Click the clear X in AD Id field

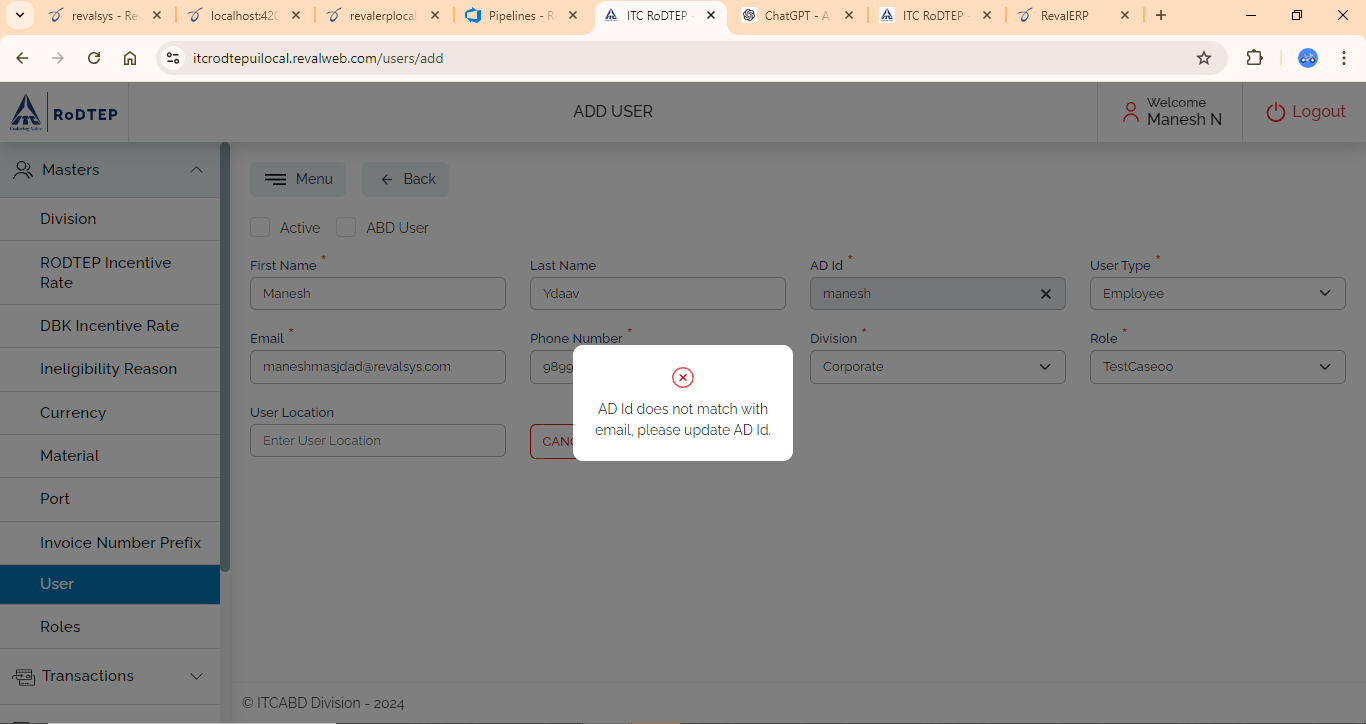1046,294
